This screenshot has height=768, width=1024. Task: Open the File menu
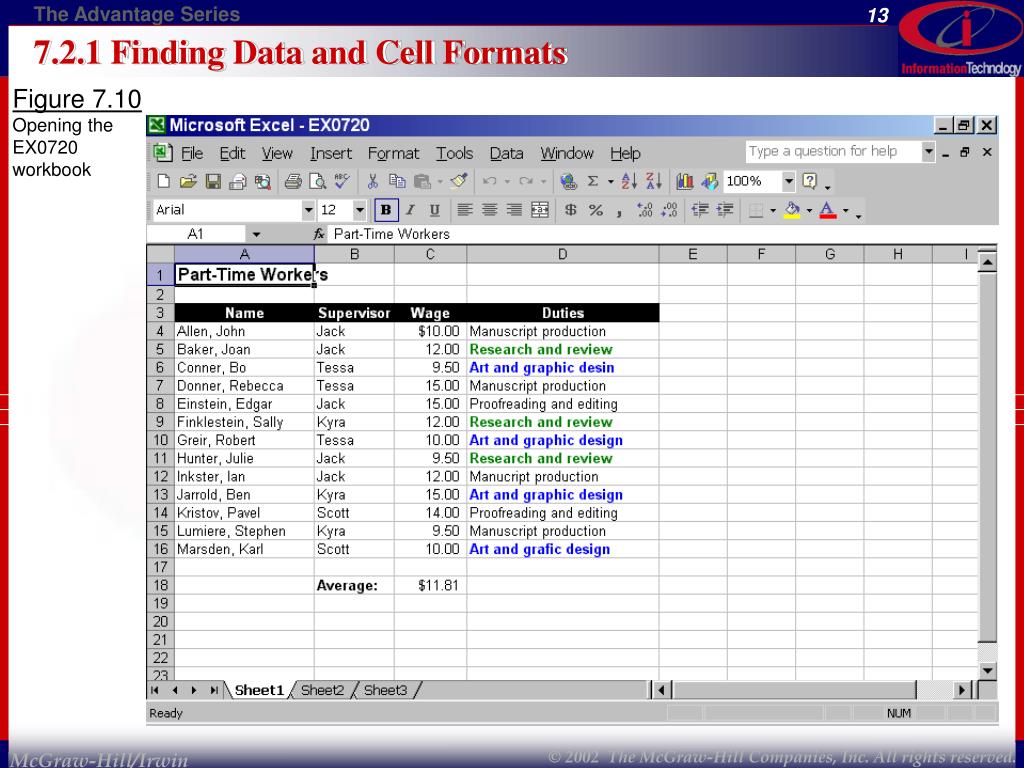[x=191, y=153]
